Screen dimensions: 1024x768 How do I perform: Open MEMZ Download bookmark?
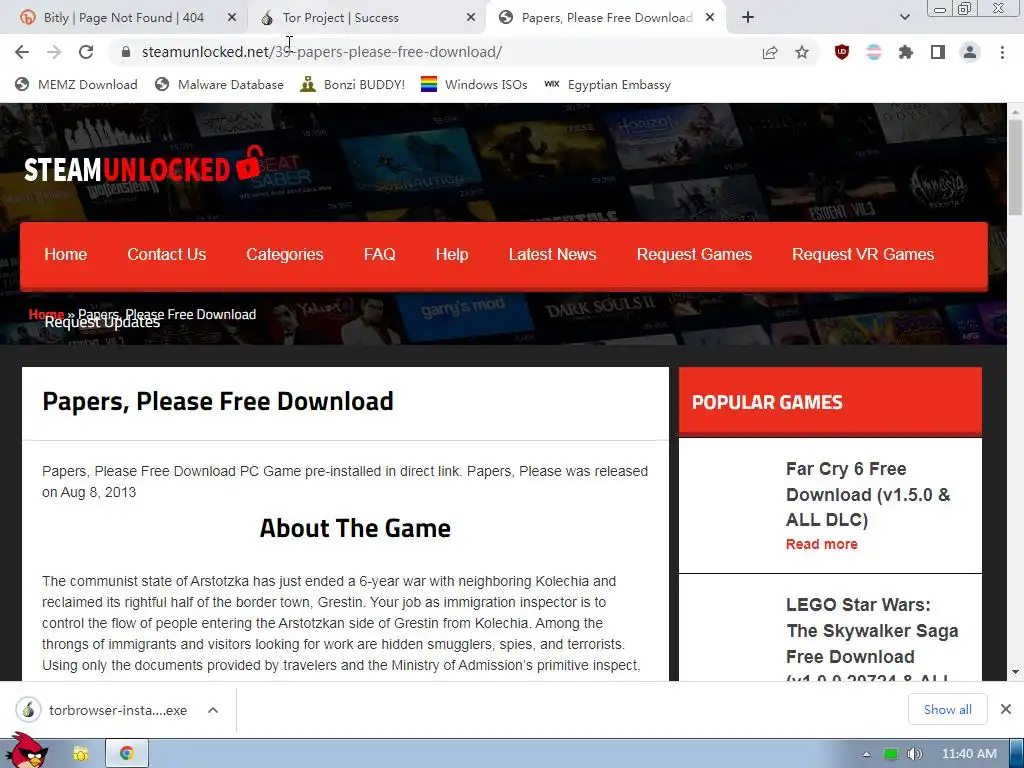[x=76, y=85]
